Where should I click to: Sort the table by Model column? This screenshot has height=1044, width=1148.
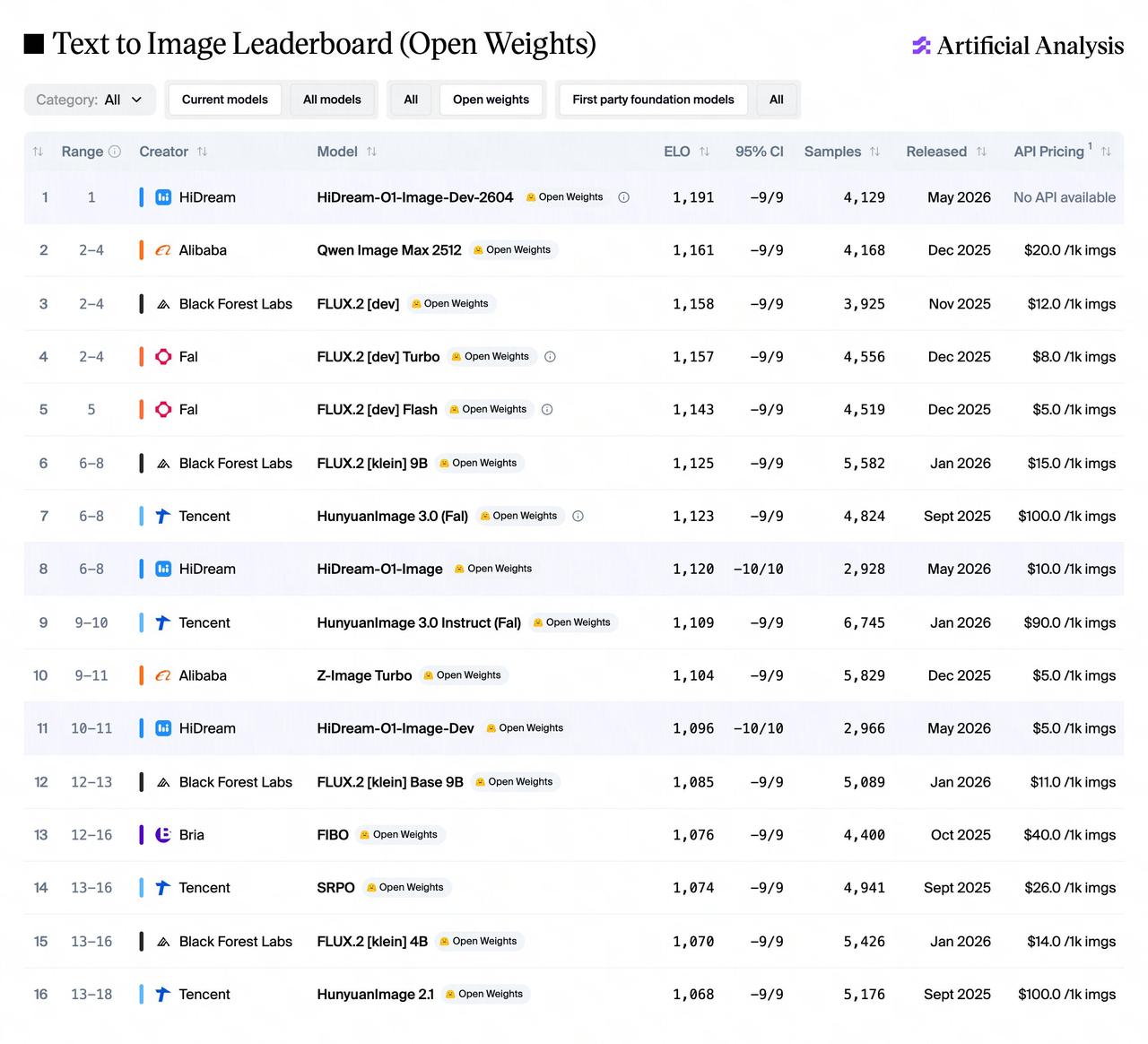tap(371, 152)
